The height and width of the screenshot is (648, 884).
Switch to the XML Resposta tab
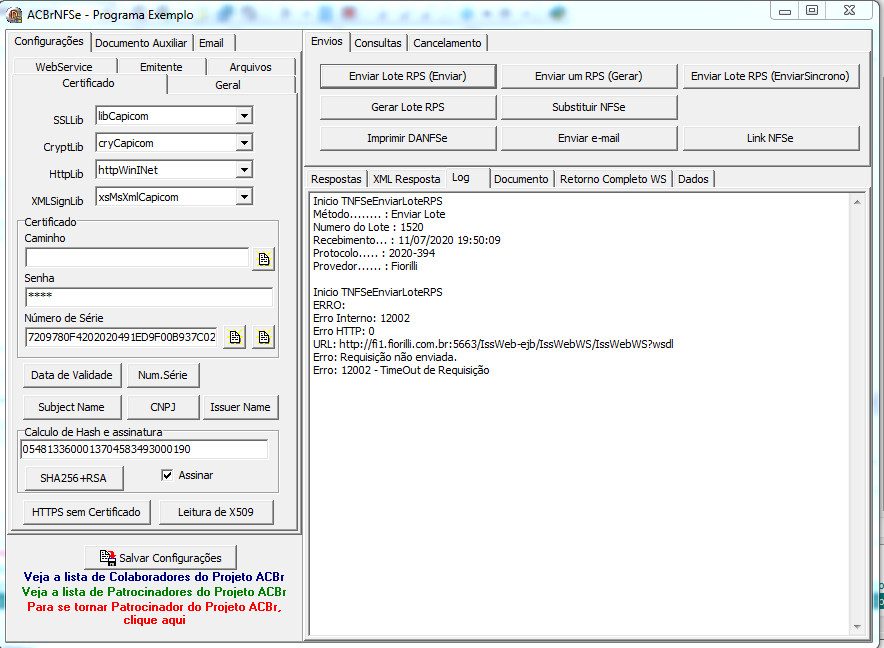406,179
